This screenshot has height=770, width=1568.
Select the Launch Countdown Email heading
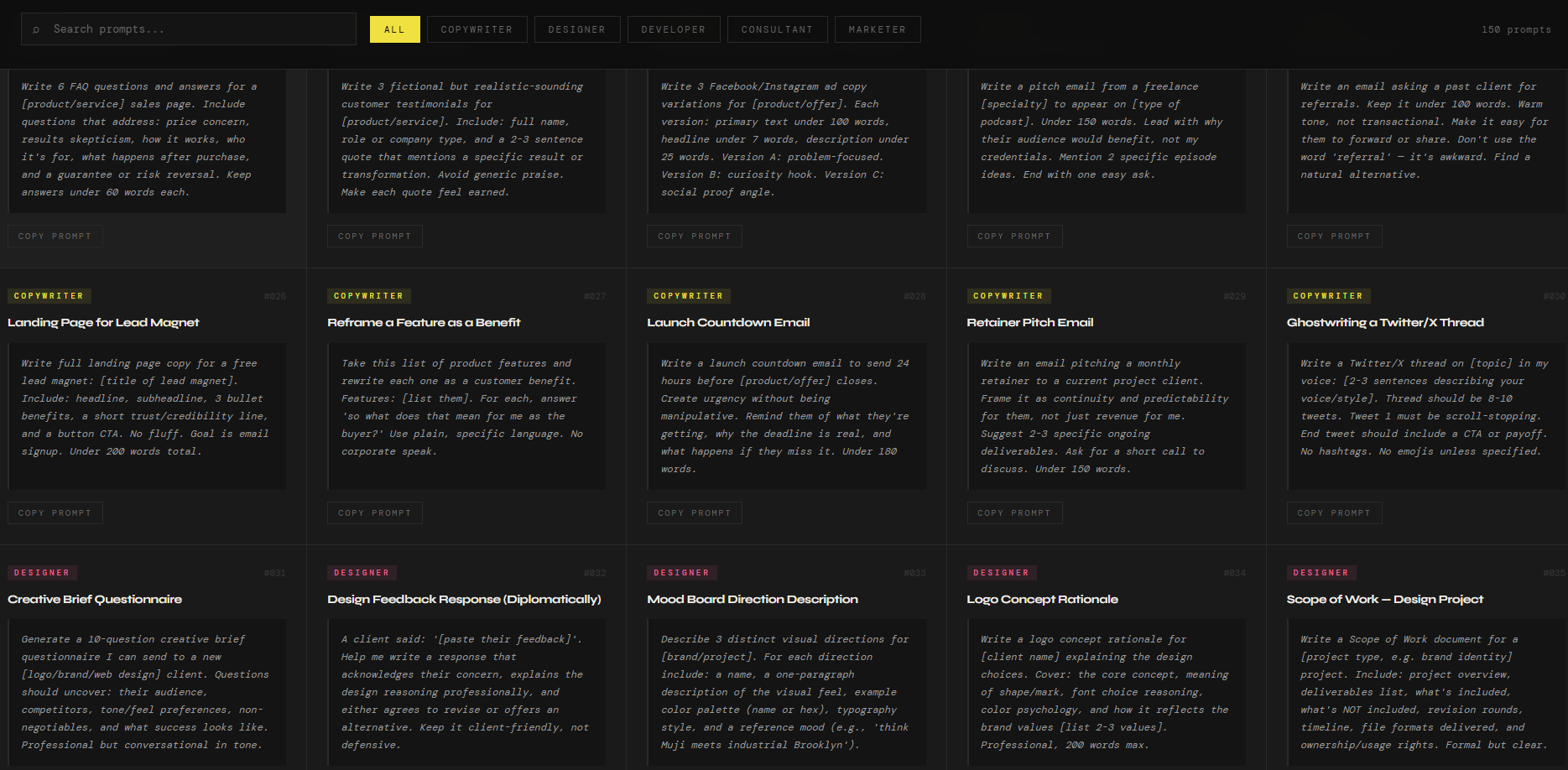[x=728, y=323]
